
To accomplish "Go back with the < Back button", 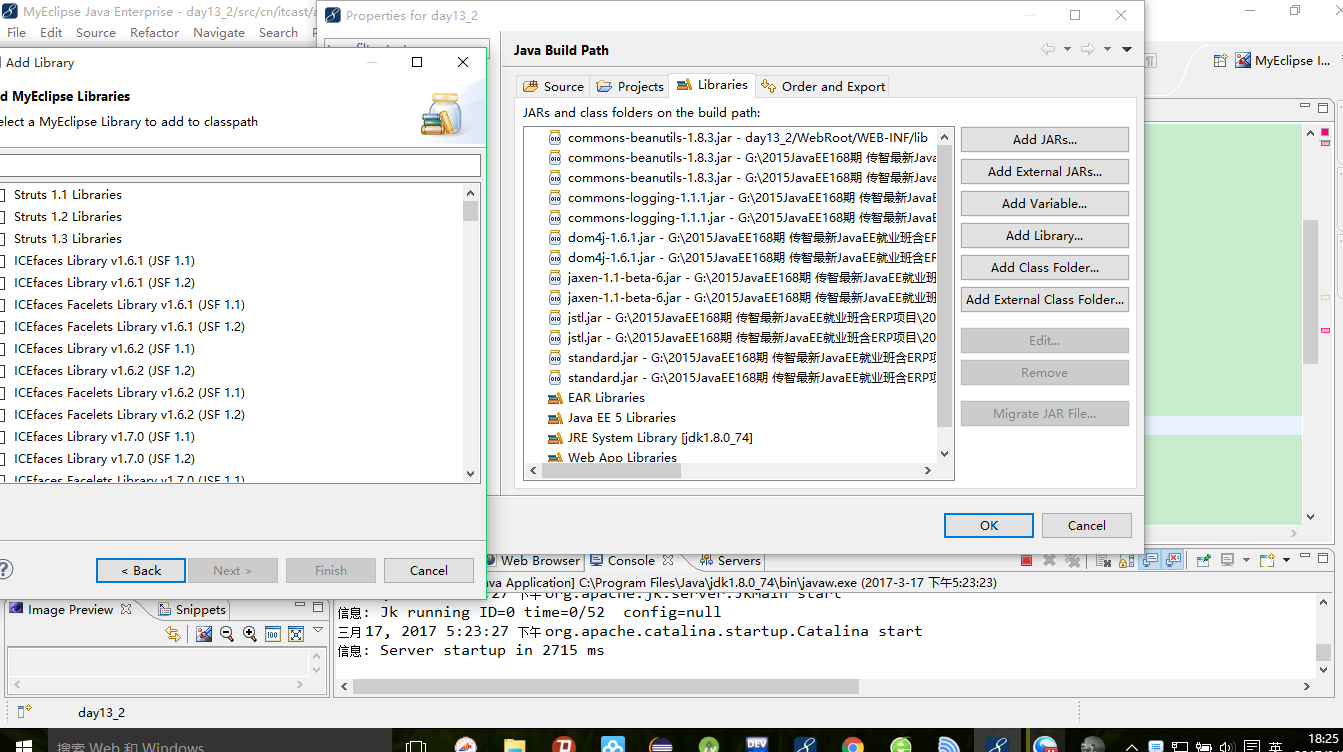I will 141,571.
